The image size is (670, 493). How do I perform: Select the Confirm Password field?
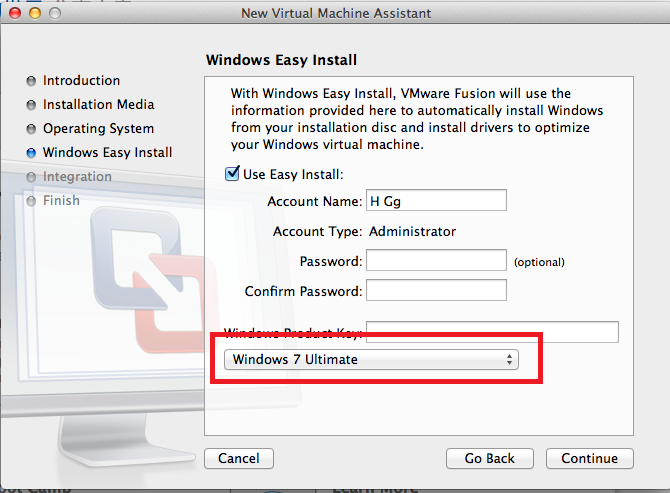(436, 290)
